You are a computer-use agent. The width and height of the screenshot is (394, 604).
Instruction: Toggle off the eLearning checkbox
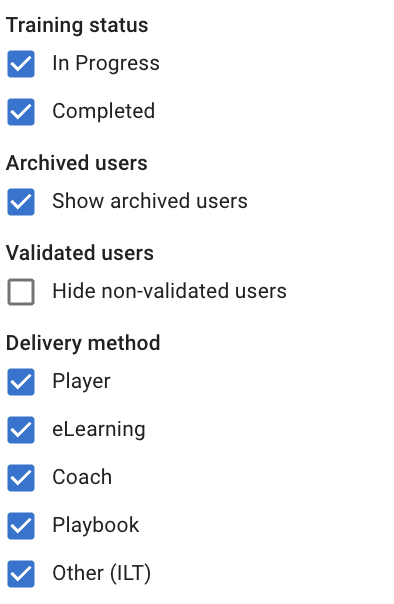(21, 430)
